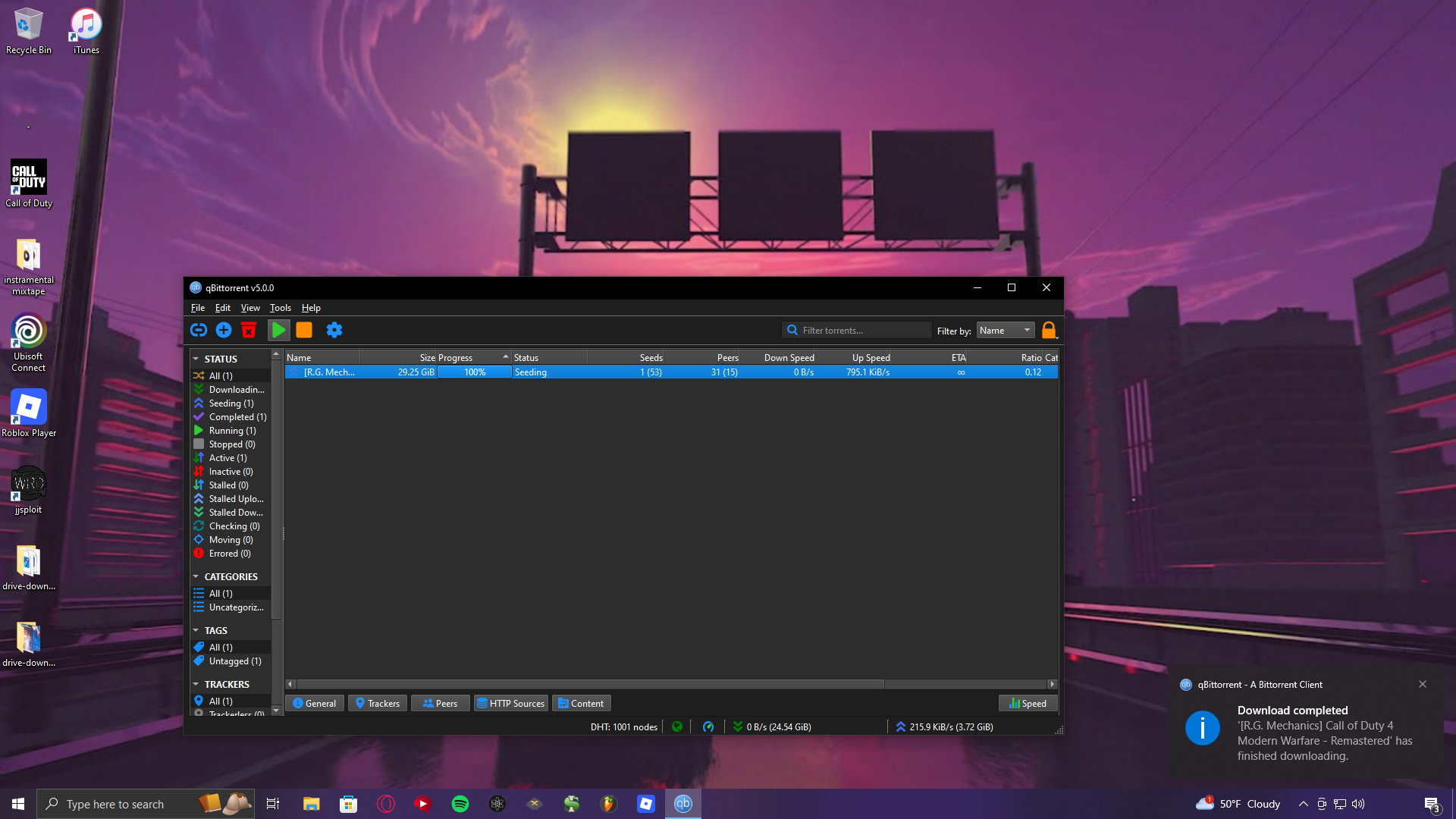Screen dimensions: 1456x819
Task: Click the Add Torrent File plus icon
Action: click(x=224, y=330)
